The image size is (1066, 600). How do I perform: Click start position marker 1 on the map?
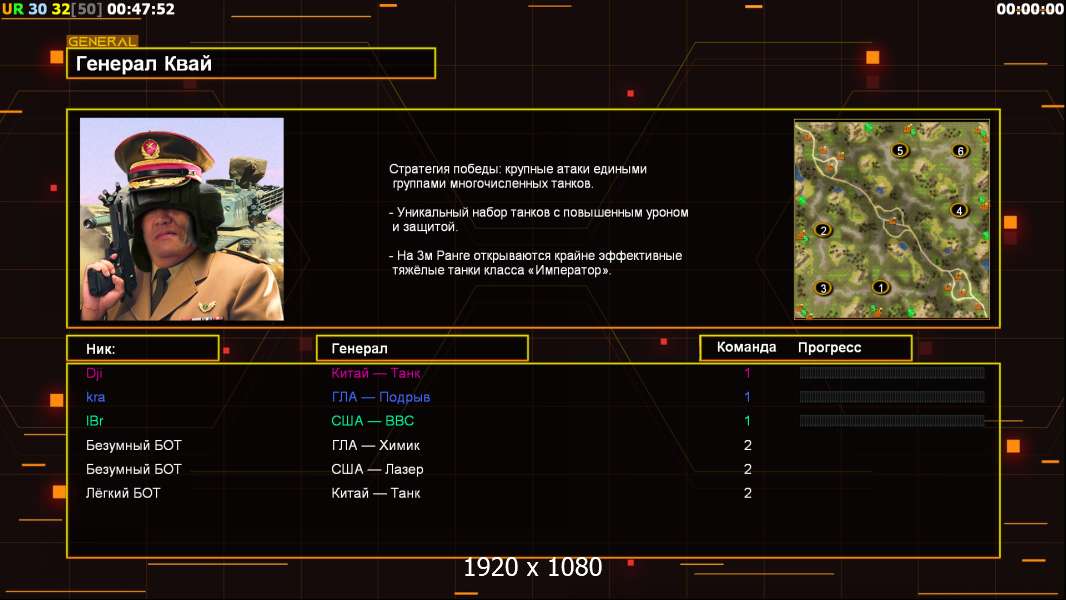click(880, 287)
